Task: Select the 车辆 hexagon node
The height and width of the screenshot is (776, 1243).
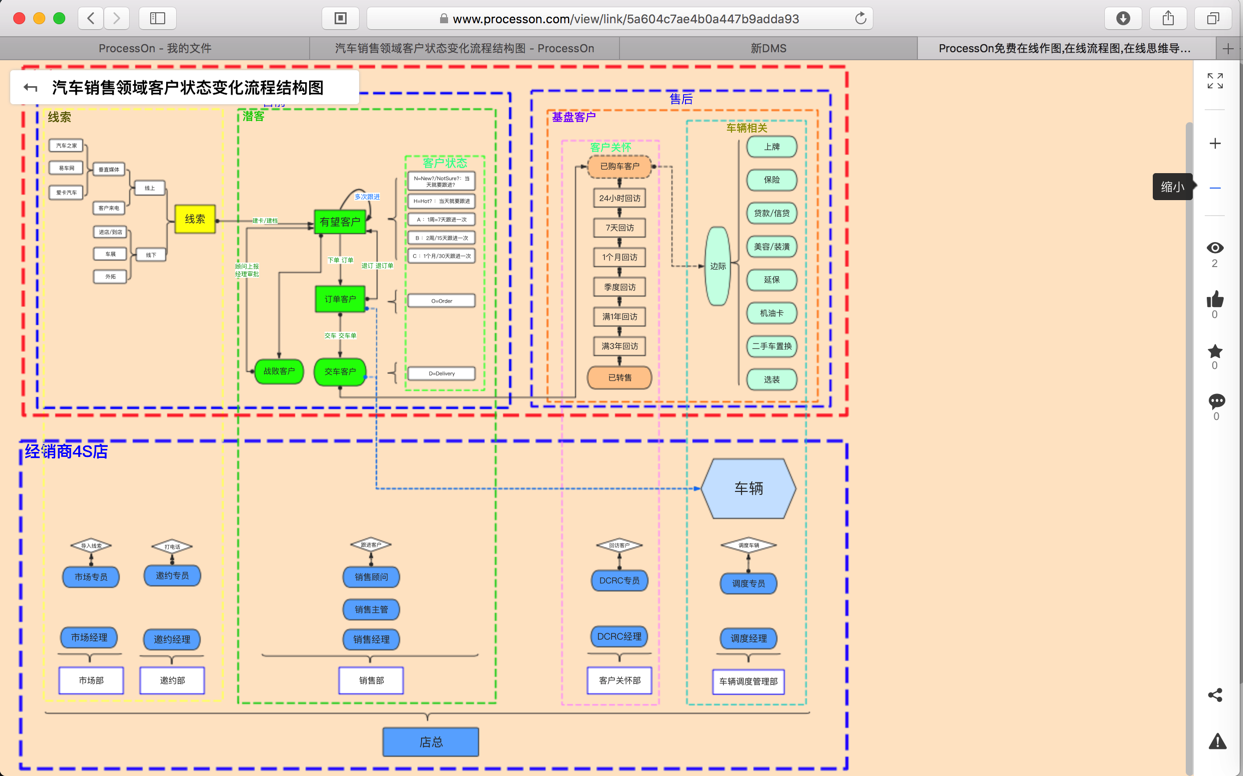Action: pos(749,489)
